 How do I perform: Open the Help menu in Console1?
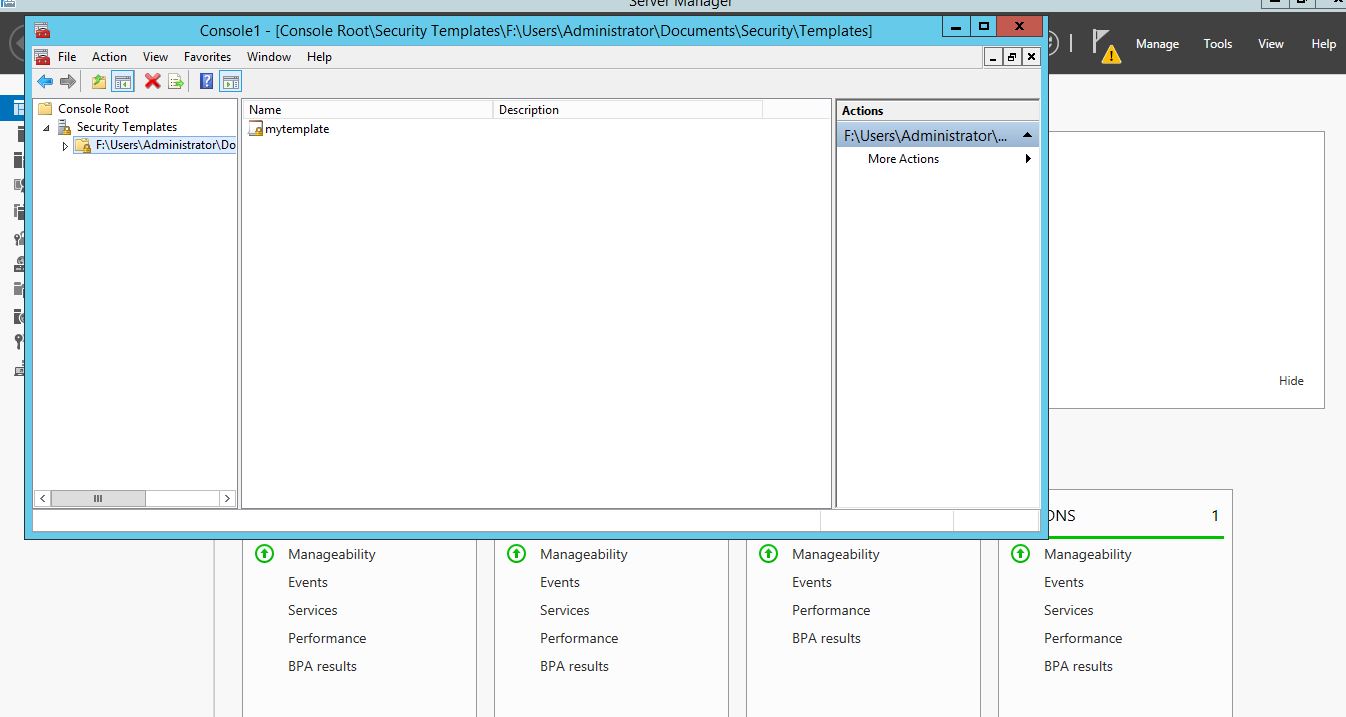pos(319,57)
